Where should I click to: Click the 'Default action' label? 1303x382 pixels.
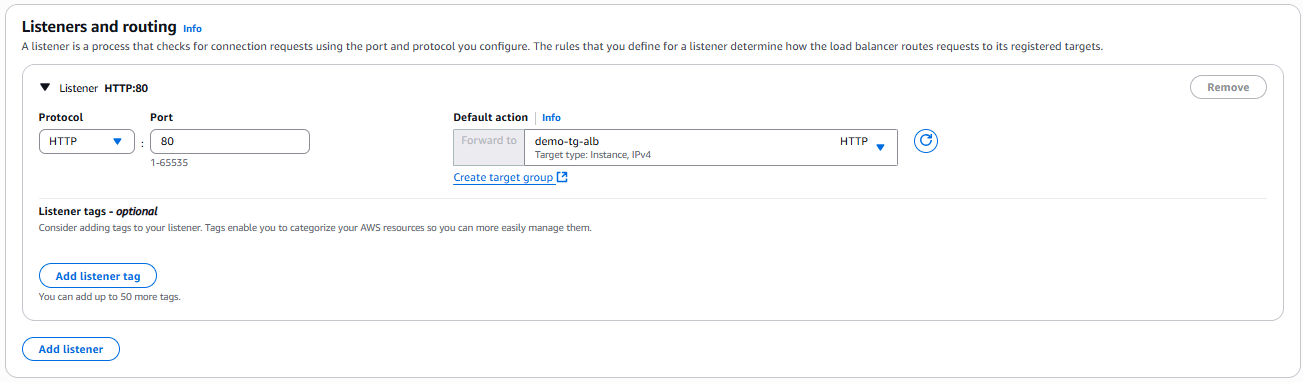coord(492,118)
